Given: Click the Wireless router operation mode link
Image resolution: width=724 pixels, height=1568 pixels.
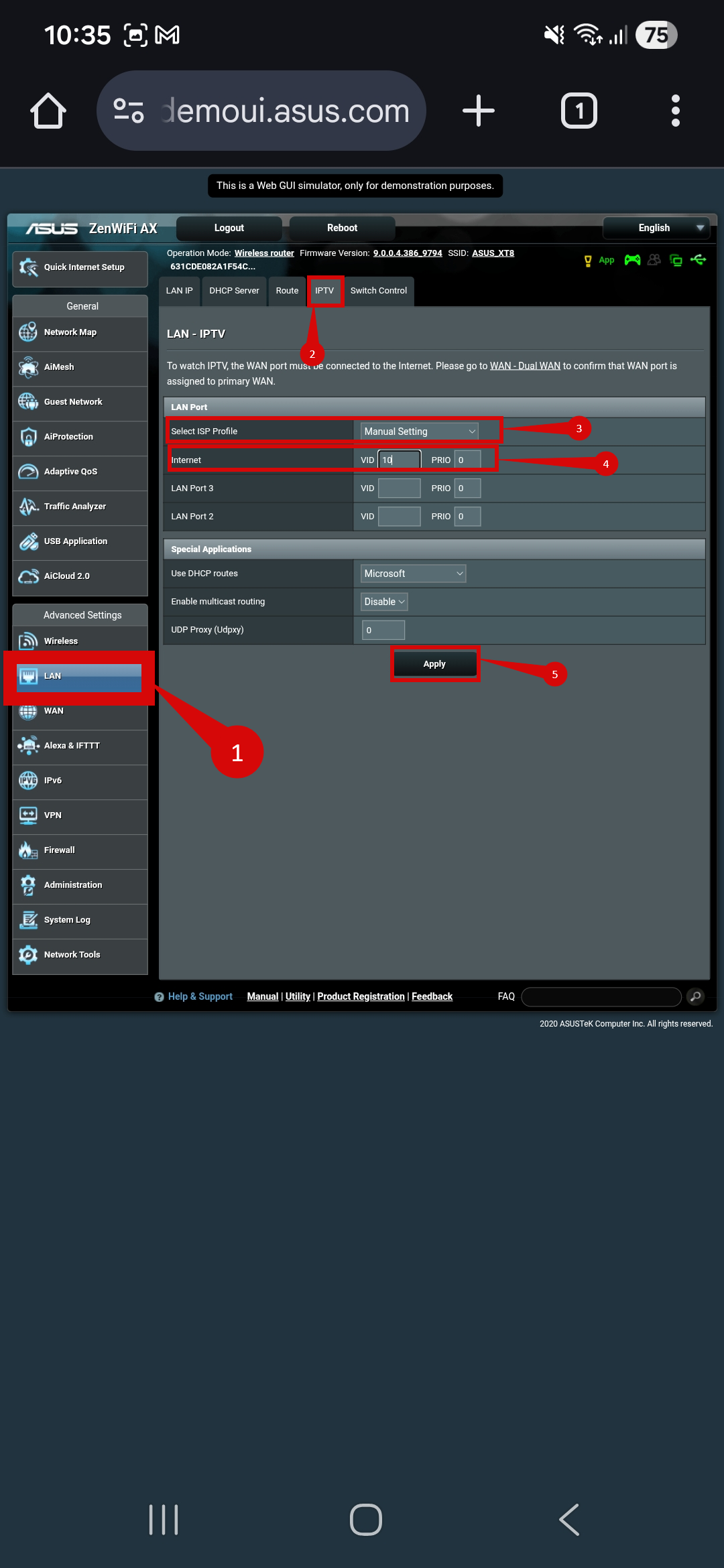Looking at the screenshot, I should pyautogui.click(x=264, y=253).
